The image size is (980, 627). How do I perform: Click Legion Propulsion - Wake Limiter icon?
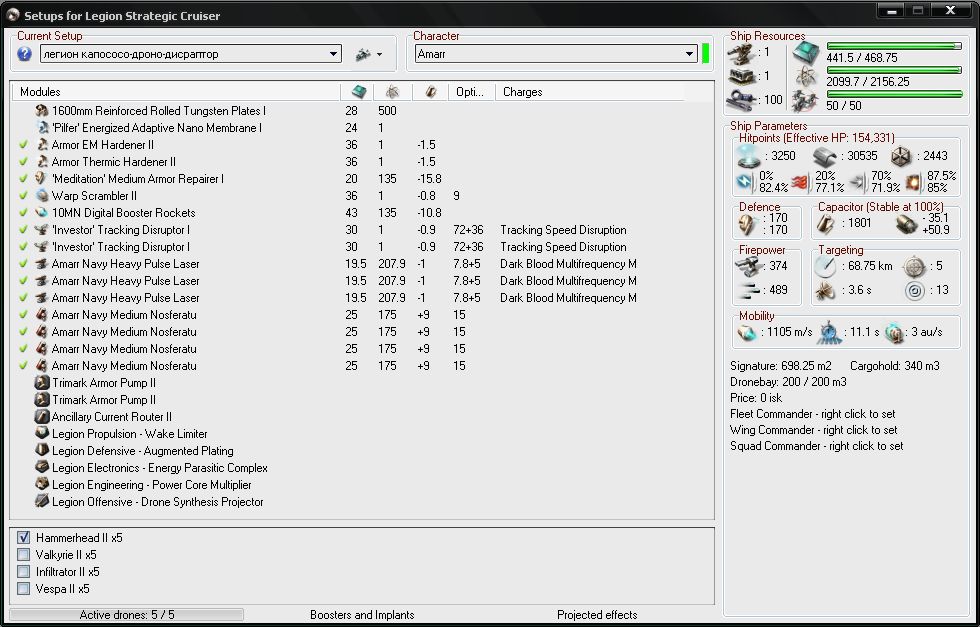tap(42, 433)
